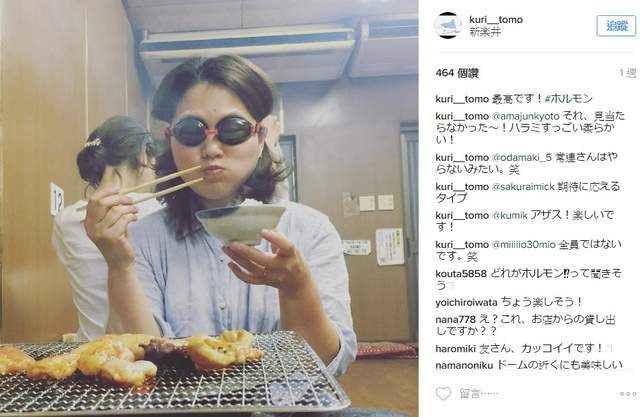Click the 464 個讚 likes count
The image size is (640, 417).
click(457, 73)
